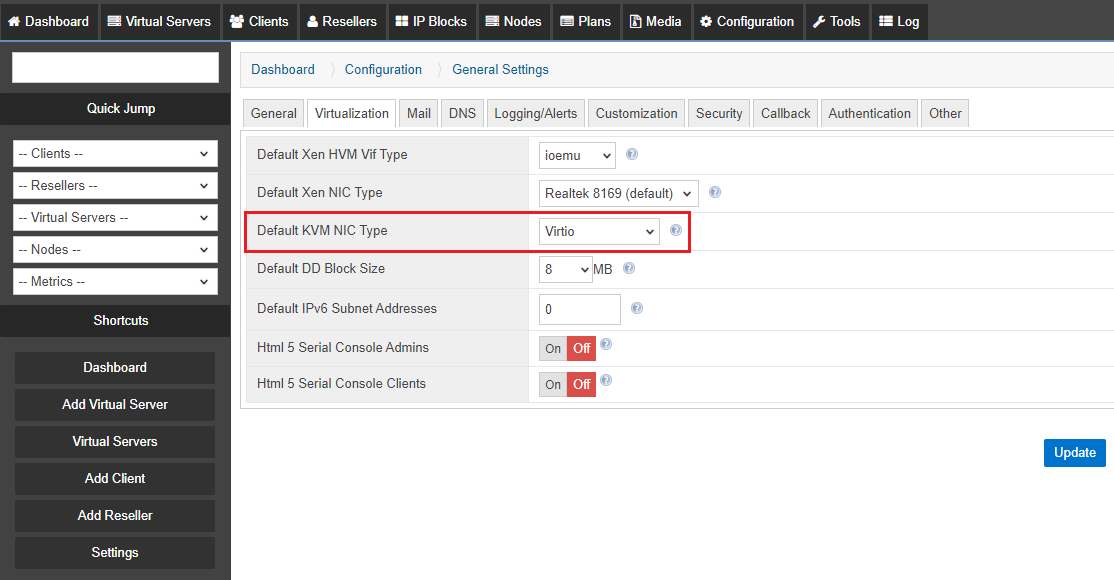Switch to the Virtualization tab
The width and height of the screenshot is (1114, 580).
tap(352, 114)
